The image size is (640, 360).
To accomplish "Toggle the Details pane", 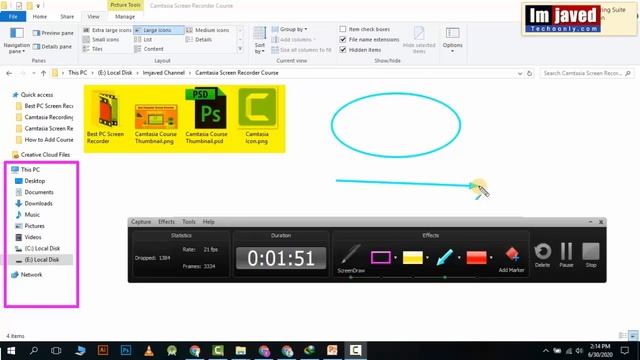I will 53,47.
